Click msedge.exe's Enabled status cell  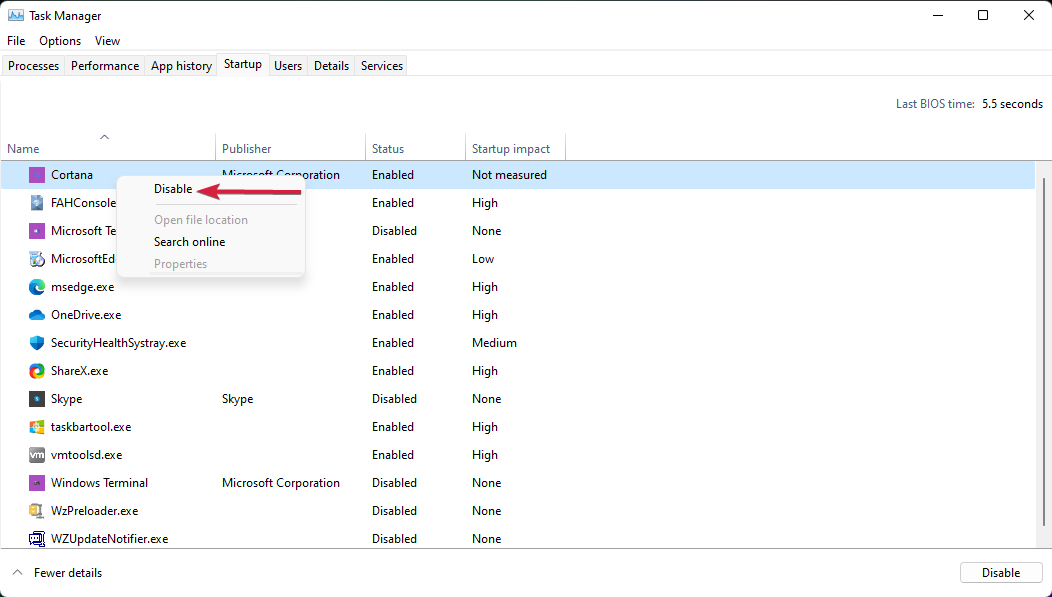click(393, 287)
